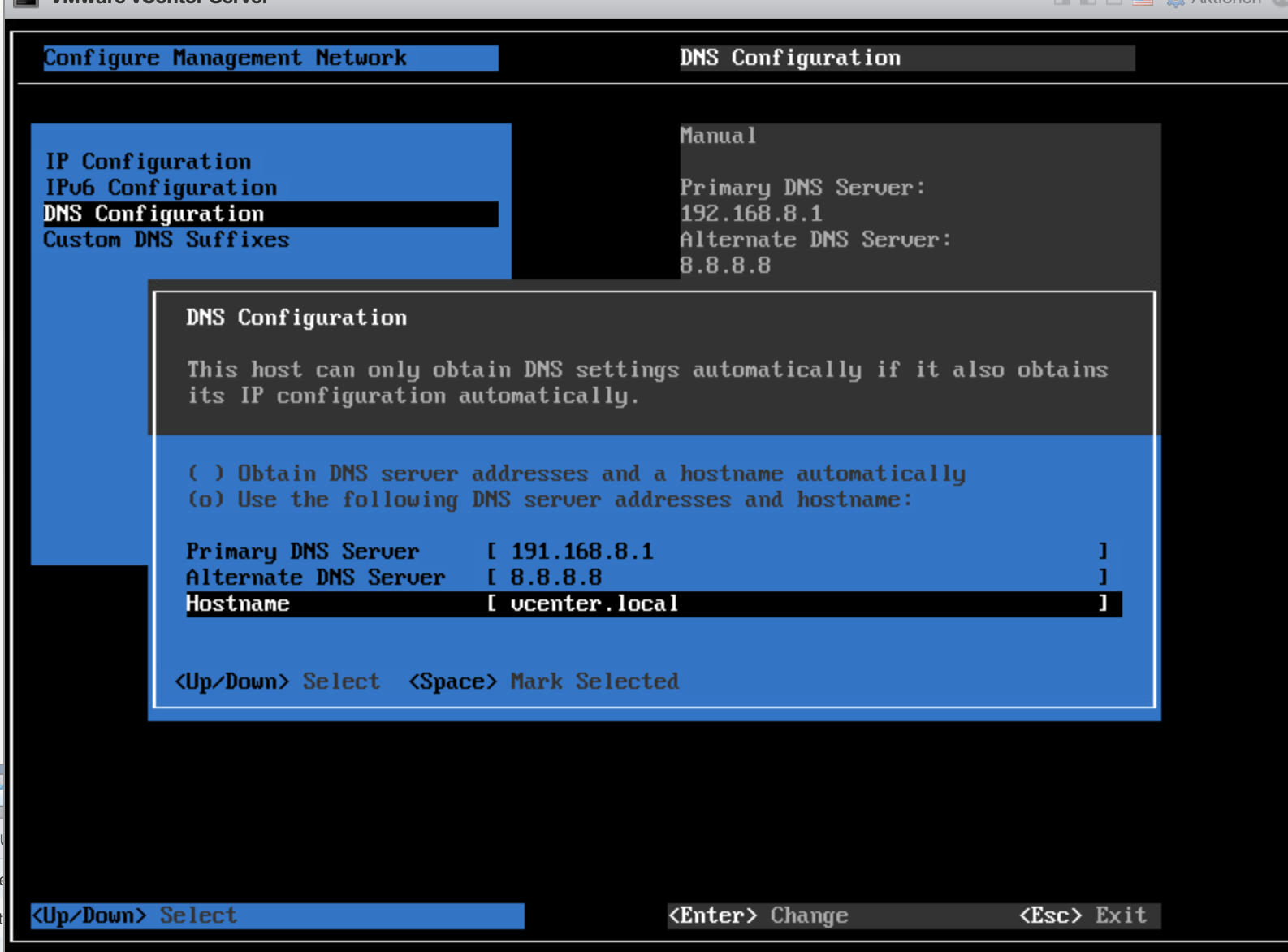Click the Manual label in right panel
1288x952 pixels.
pyautogui.click(x=719, y=136)
